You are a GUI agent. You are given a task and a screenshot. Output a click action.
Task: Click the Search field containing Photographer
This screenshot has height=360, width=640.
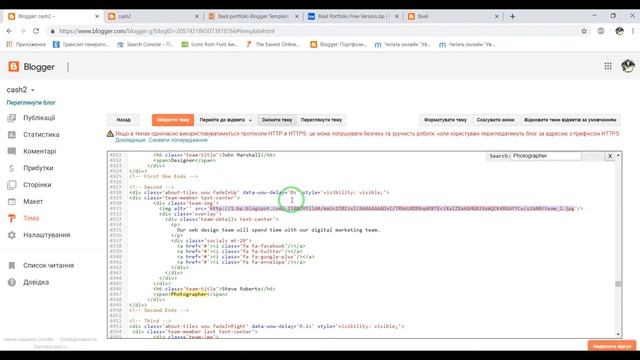click(x=546, y=156)
